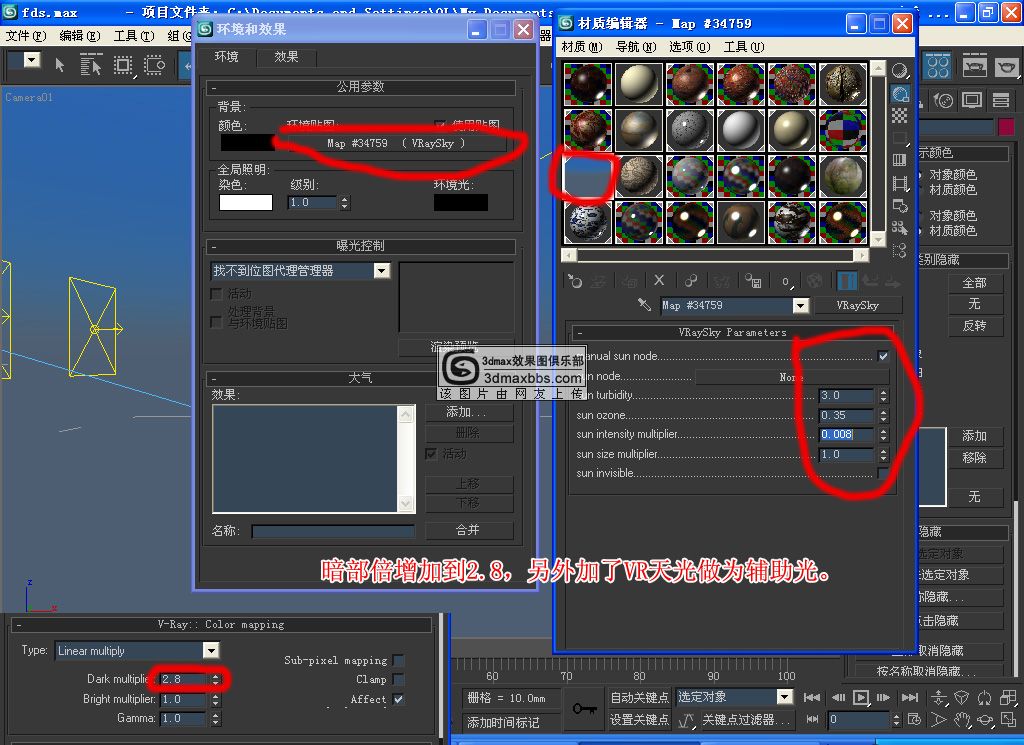Open the default in/out tangent icon
This screenshot has height=745, width=1024.
(x=686, y=720)
